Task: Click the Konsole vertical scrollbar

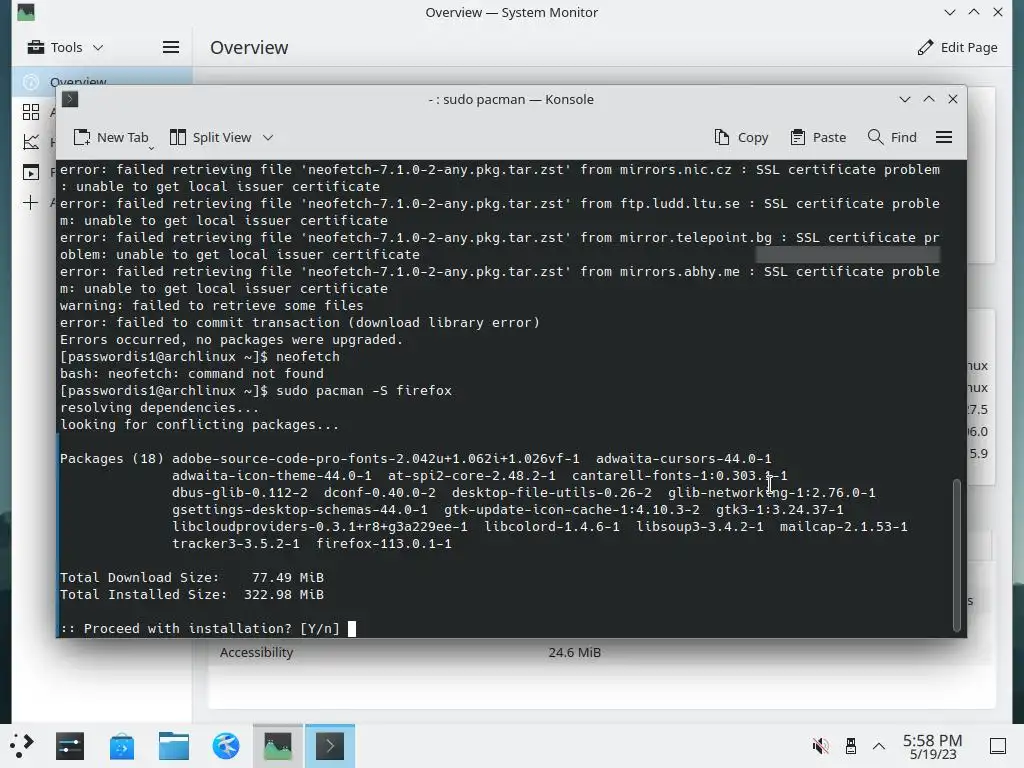Action: tap(957, 555)
